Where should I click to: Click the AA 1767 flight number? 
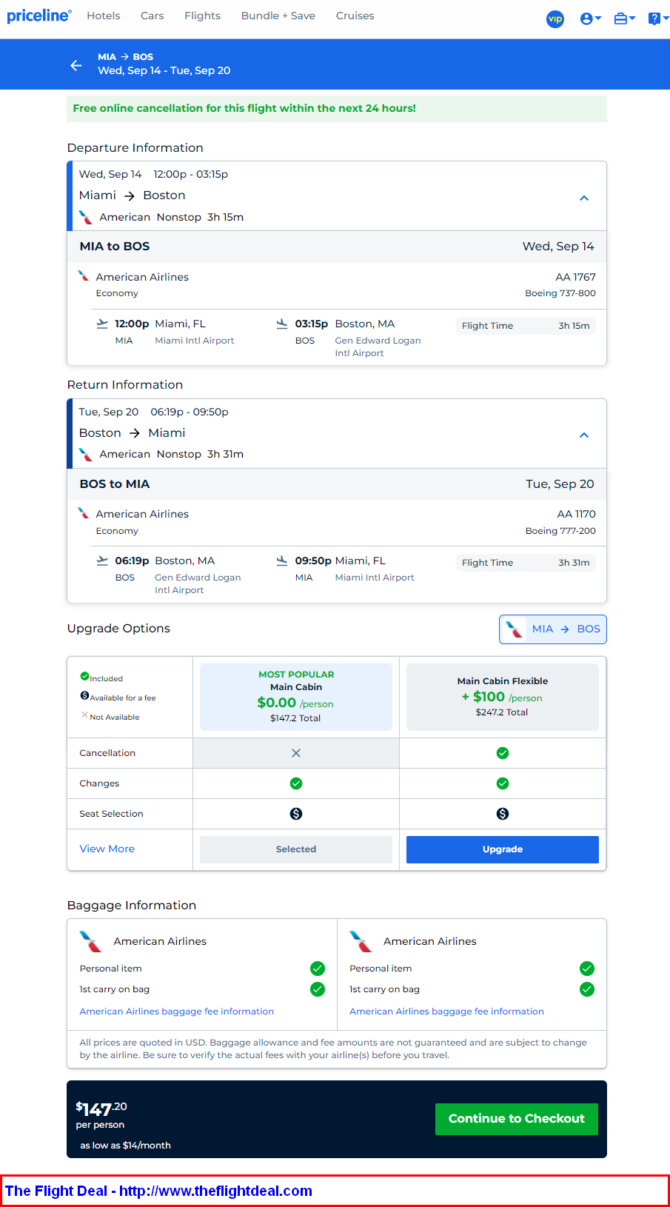tap(576, 277)
